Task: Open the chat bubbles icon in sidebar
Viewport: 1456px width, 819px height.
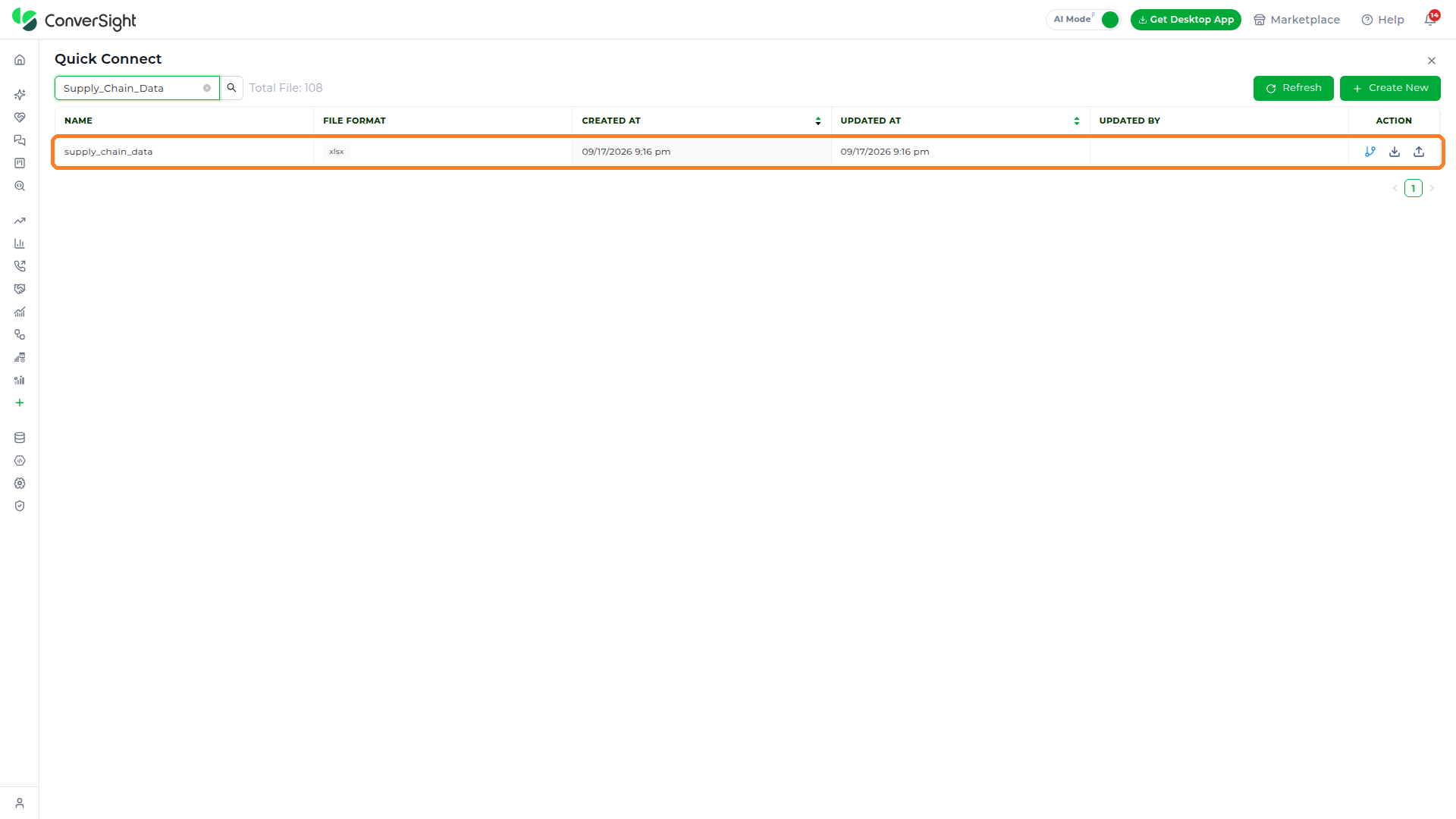Action: coord(20,140)
